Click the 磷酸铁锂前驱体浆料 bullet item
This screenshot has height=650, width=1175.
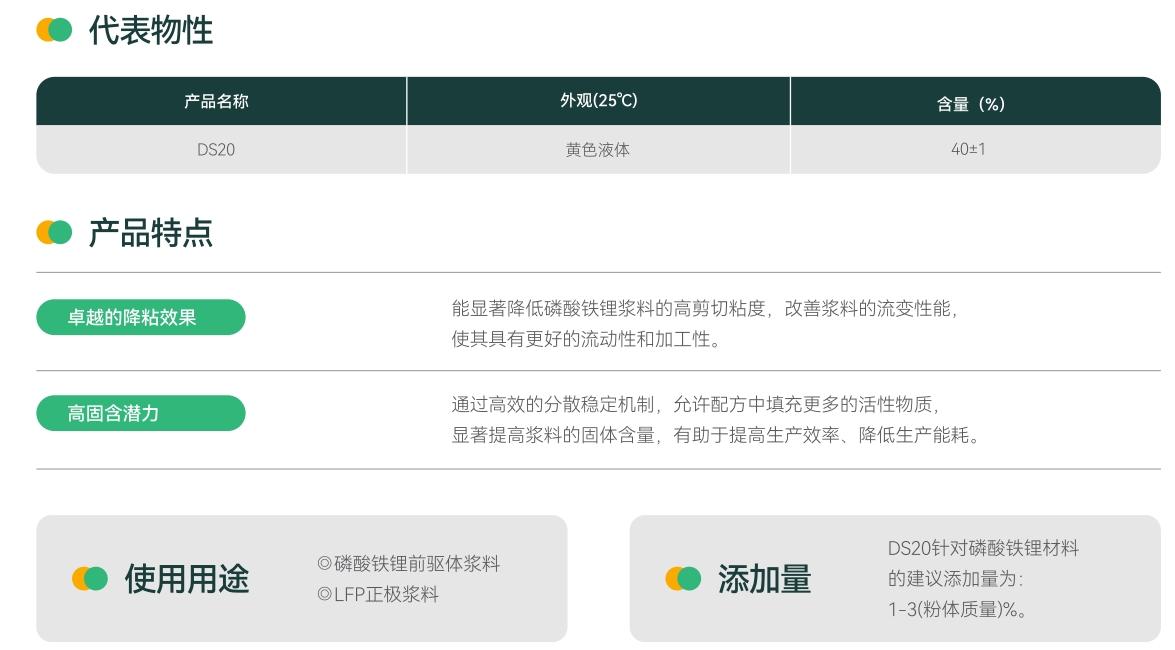coord(408,563)
